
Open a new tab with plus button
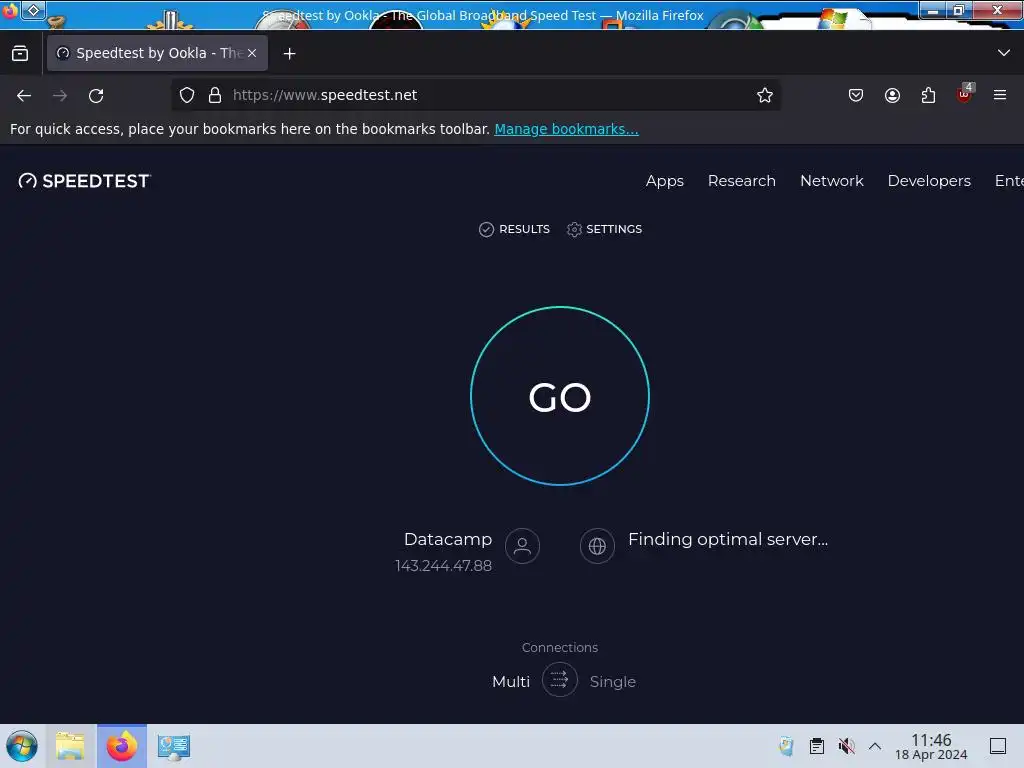289,54
